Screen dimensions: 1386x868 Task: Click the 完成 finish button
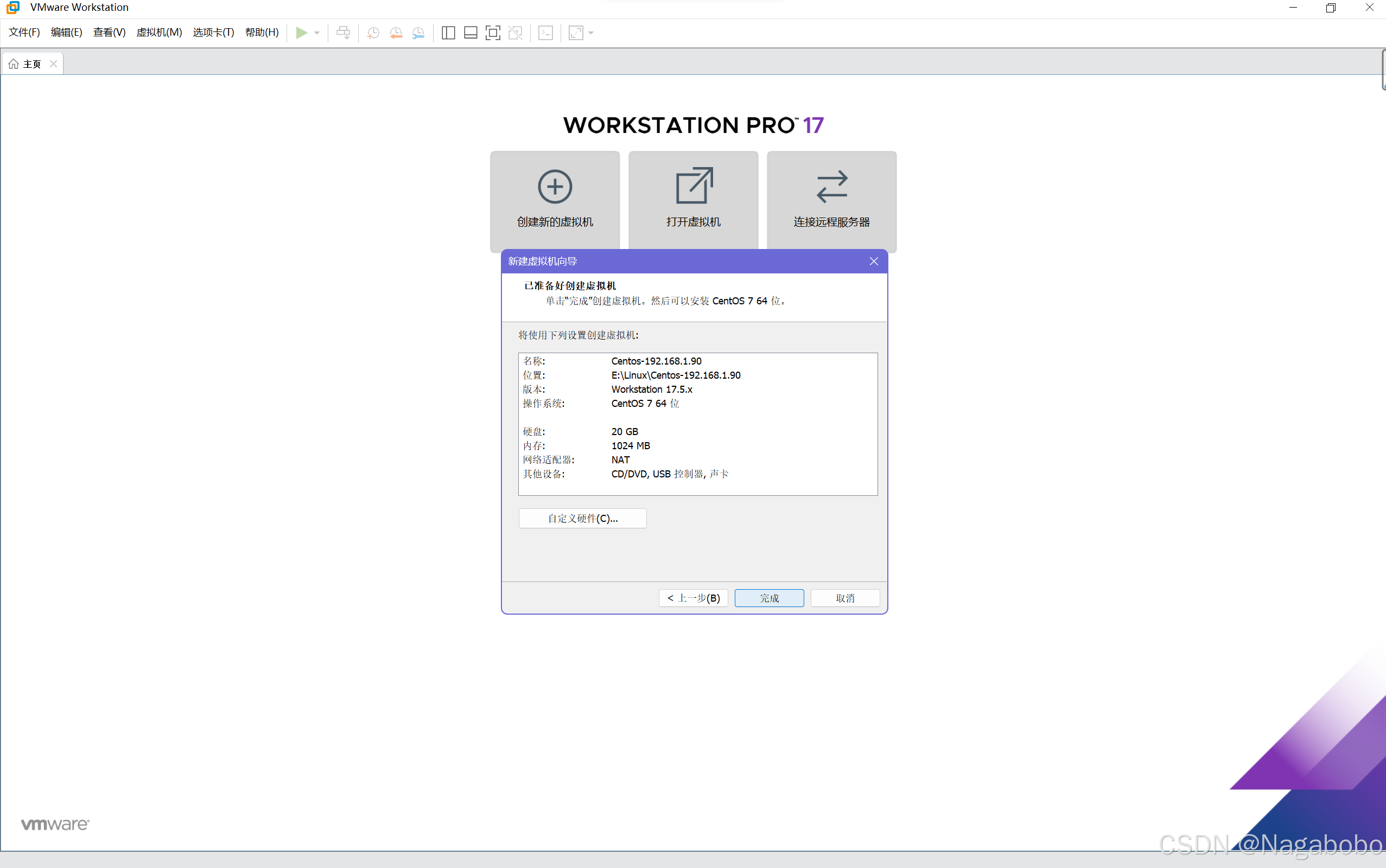[x=769, y=598]
